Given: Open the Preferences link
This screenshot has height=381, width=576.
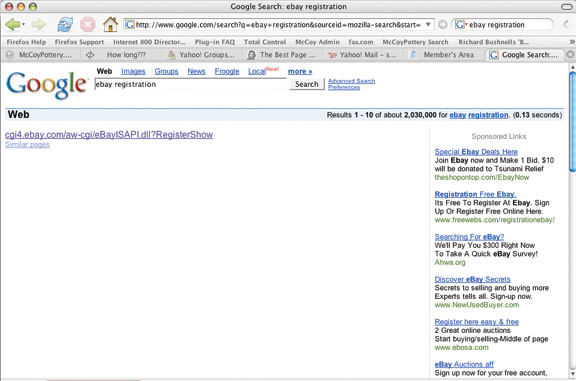Looking at the screenshot, I should coord(344,87).
